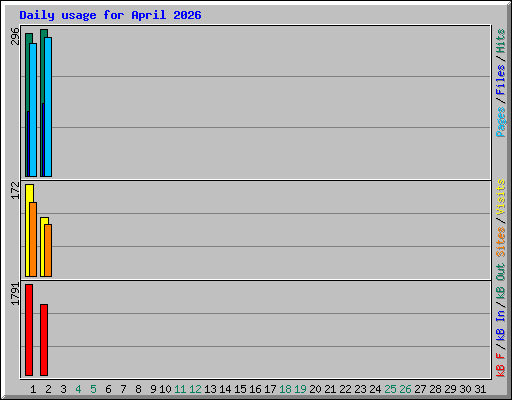Select the 'Visits' legend label

point(501,197)
